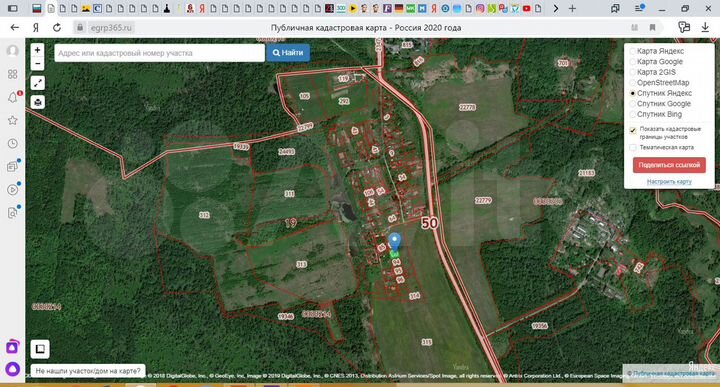
Task: Switch to the Russian flag tab
Action: coord(37,8)
